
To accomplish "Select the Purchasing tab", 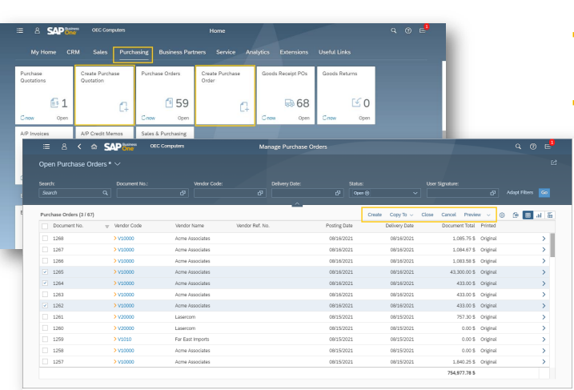I will (x=134, y=52).
